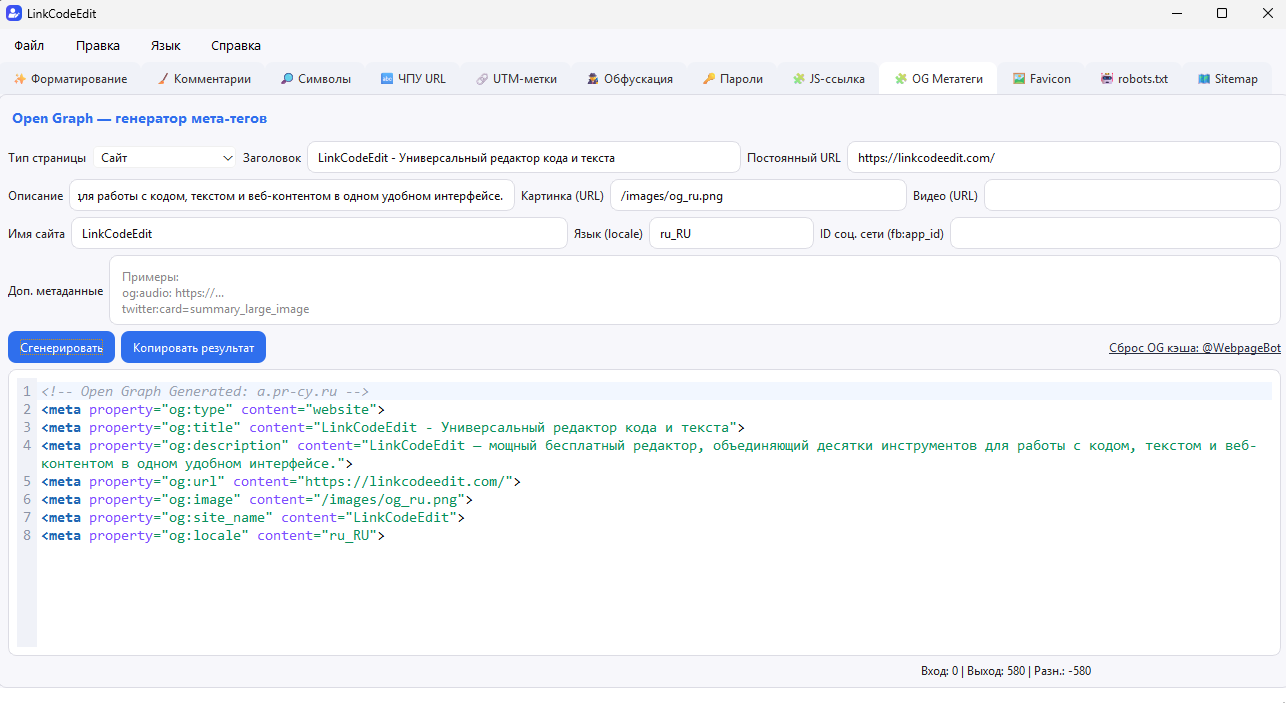The height and width of the screenshot is (703, 1286).
Task: Open the Файл menu
Action: coord(29,46)
